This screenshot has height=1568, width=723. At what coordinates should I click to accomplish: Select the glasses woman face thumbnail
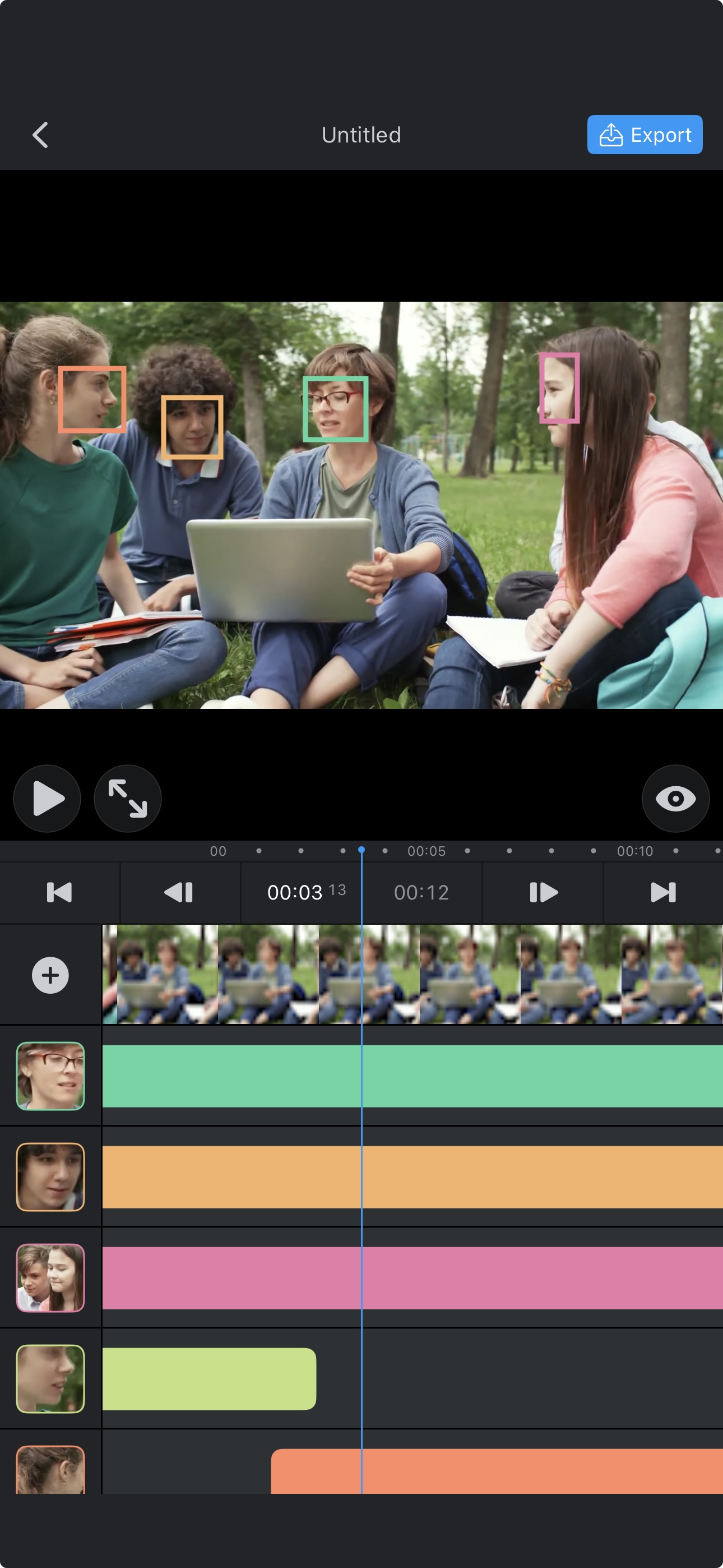(50, 1076)
